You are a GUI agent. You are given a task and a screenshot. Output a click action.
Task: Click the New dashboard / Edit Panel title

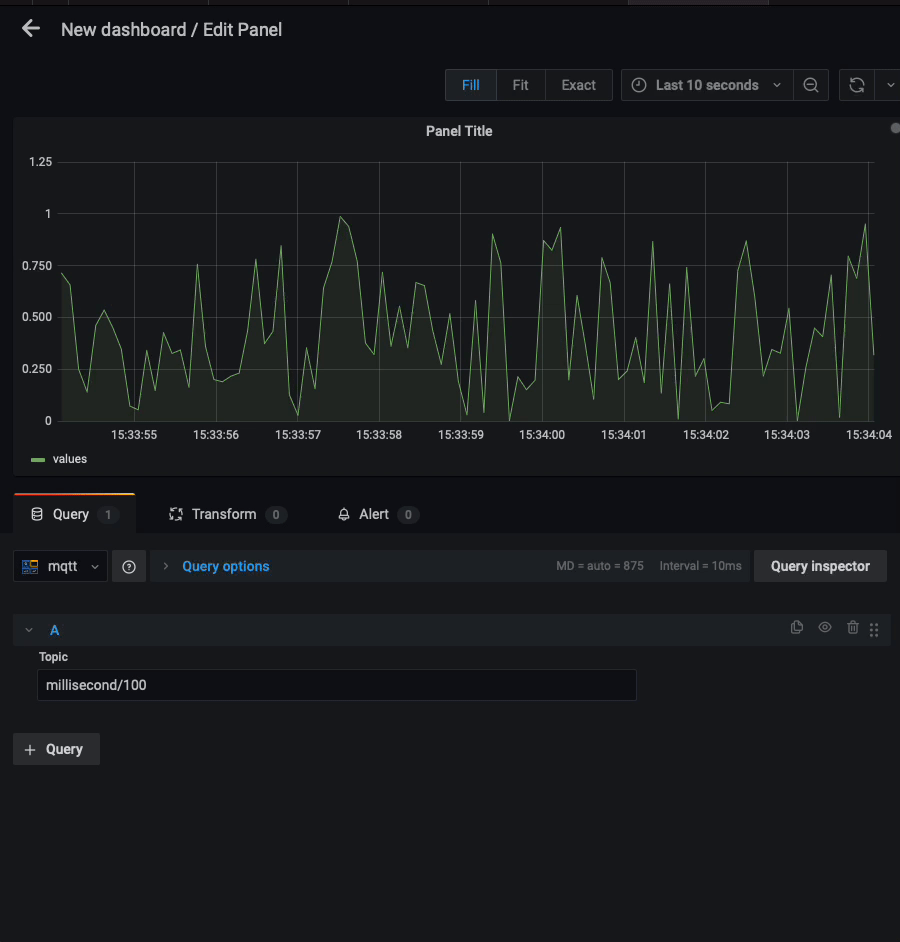pyautogui.click(x=171, y=29)
